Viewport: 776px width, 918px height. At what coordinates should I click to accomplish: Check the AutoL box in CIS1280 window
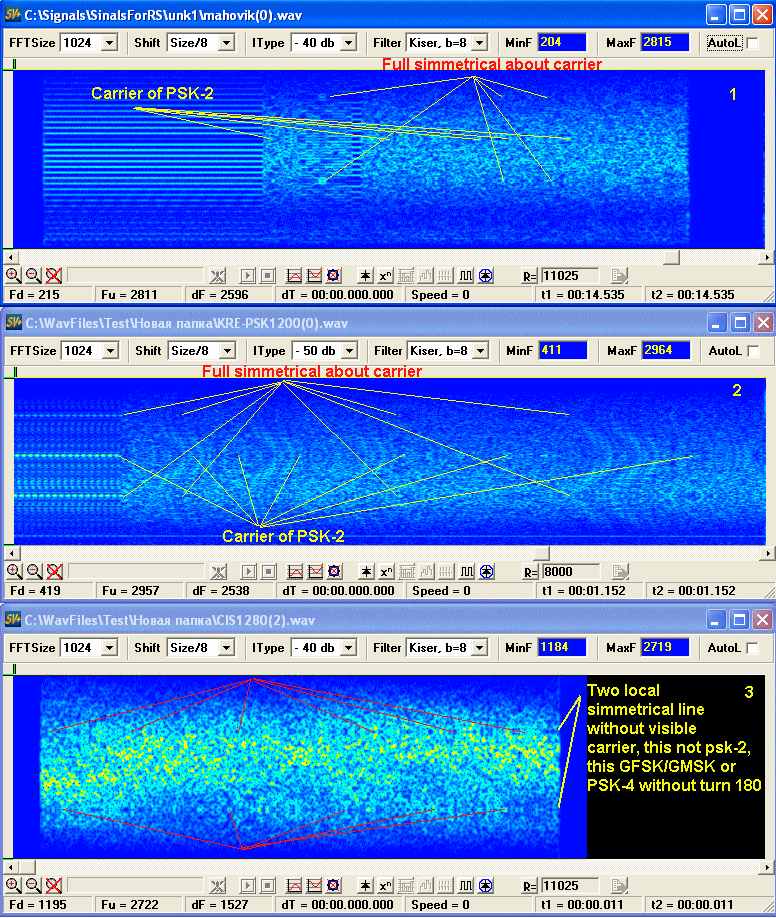click(x=753, y=648)
